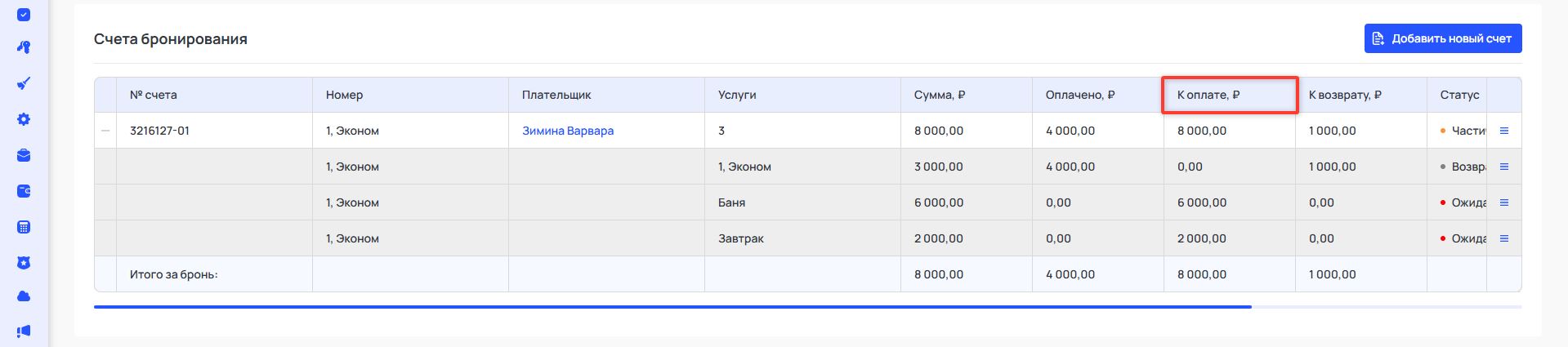Open the wallet section in the sidebar
Screen dimensions: 1568x347
pyautogui.click(x=24, y=191)
